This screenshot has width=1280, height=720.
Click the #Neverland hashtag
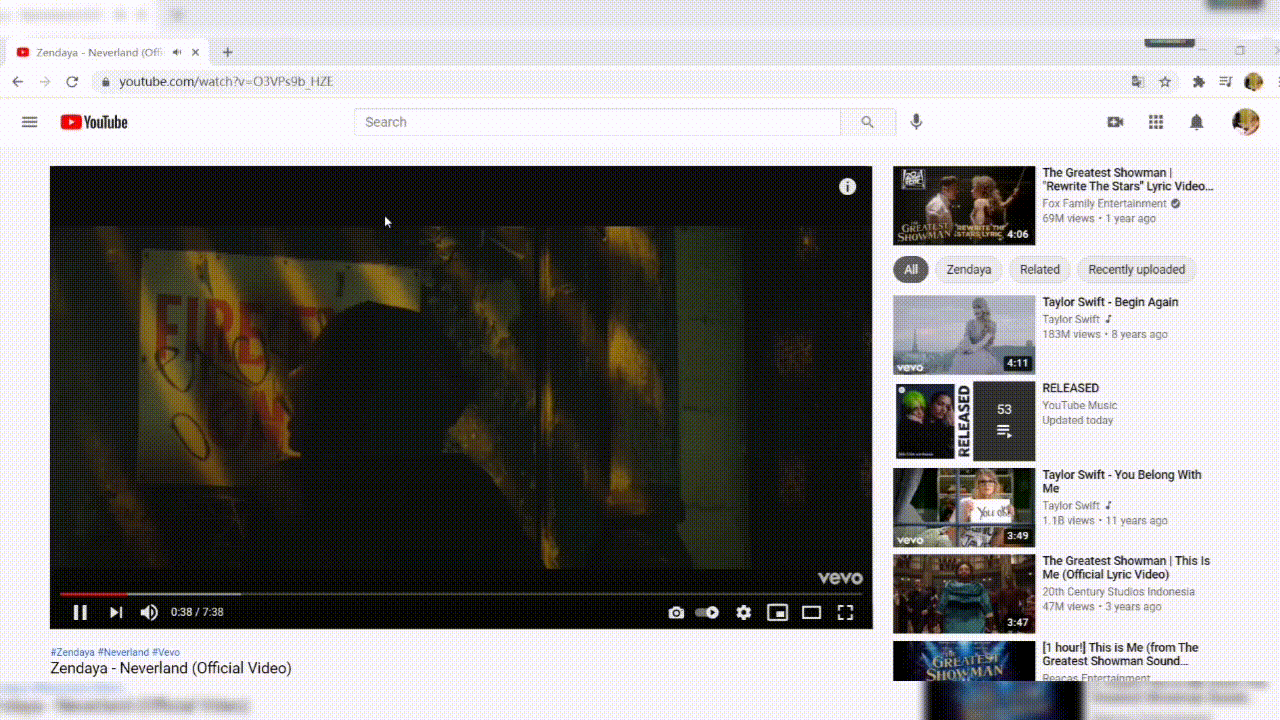(123, 652)
